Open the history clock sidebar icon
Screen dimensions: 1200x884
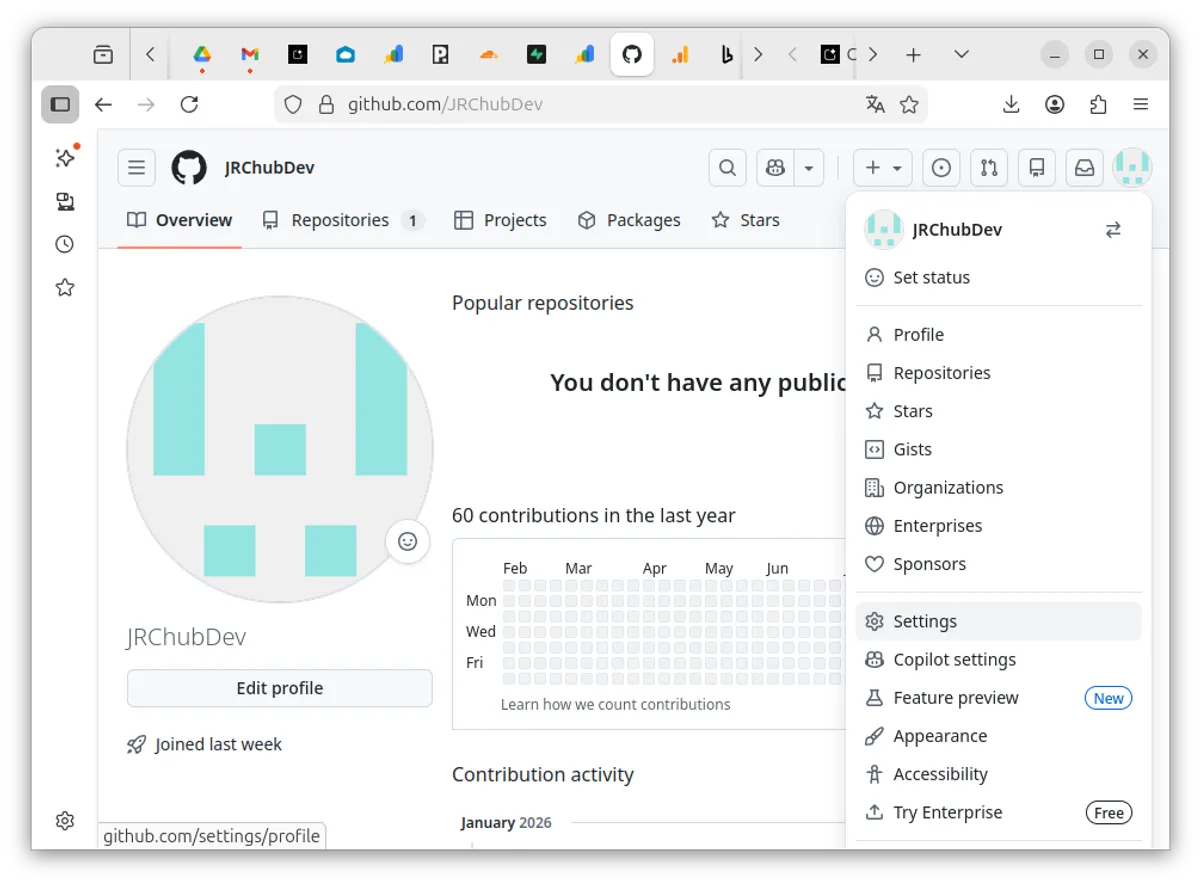click(65, 245)
